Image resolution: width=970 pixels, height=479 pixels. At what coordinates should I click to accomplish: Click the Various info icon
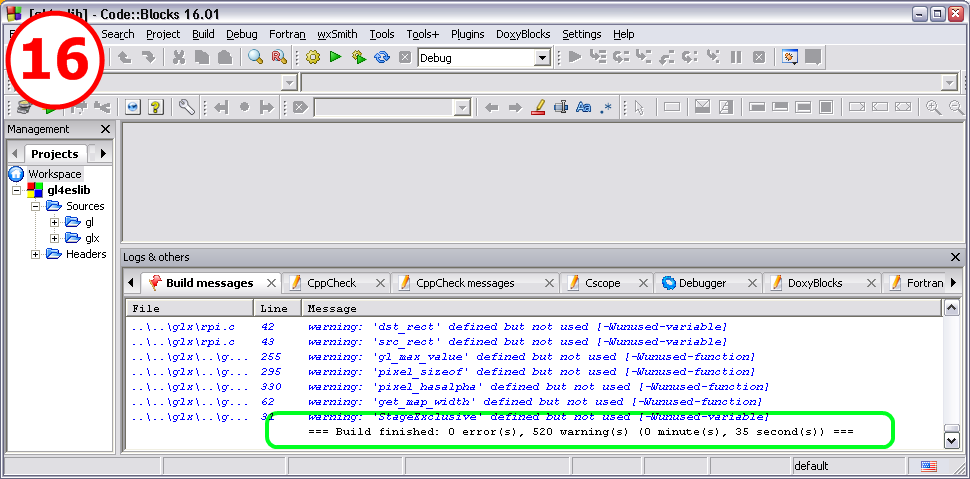(x=813, y=58)
